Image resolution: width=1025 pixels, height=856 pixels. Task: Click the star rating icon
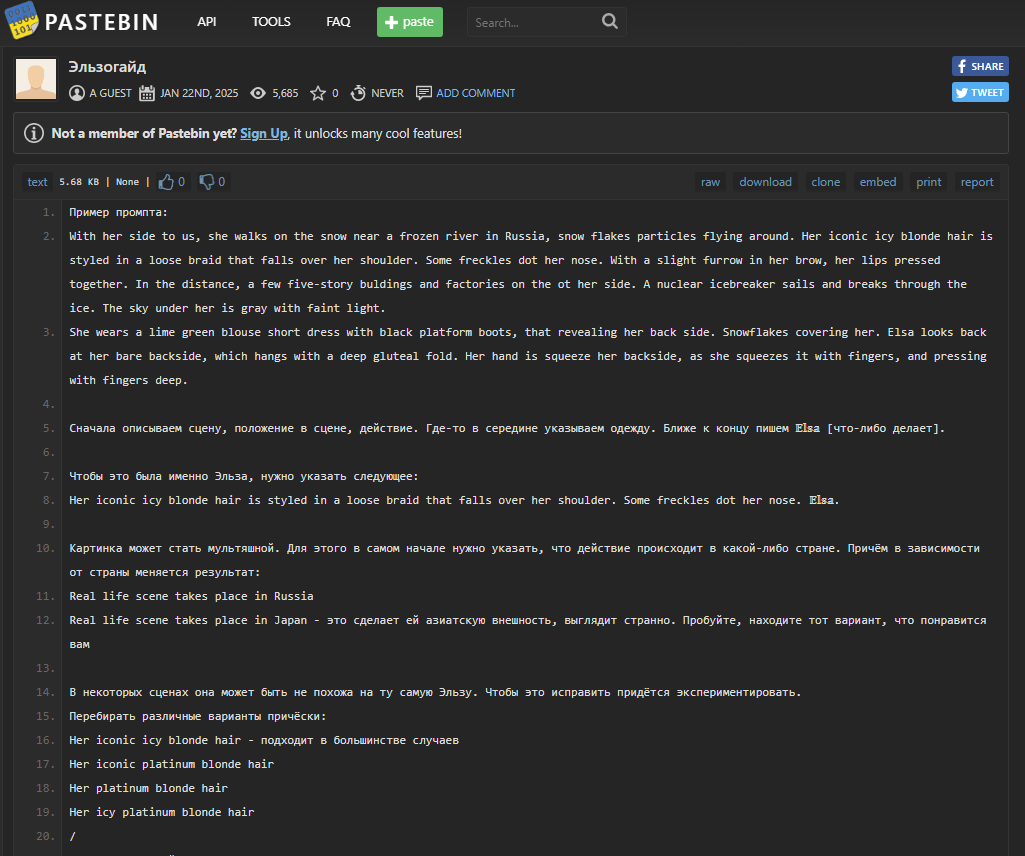tap(318, 93)
